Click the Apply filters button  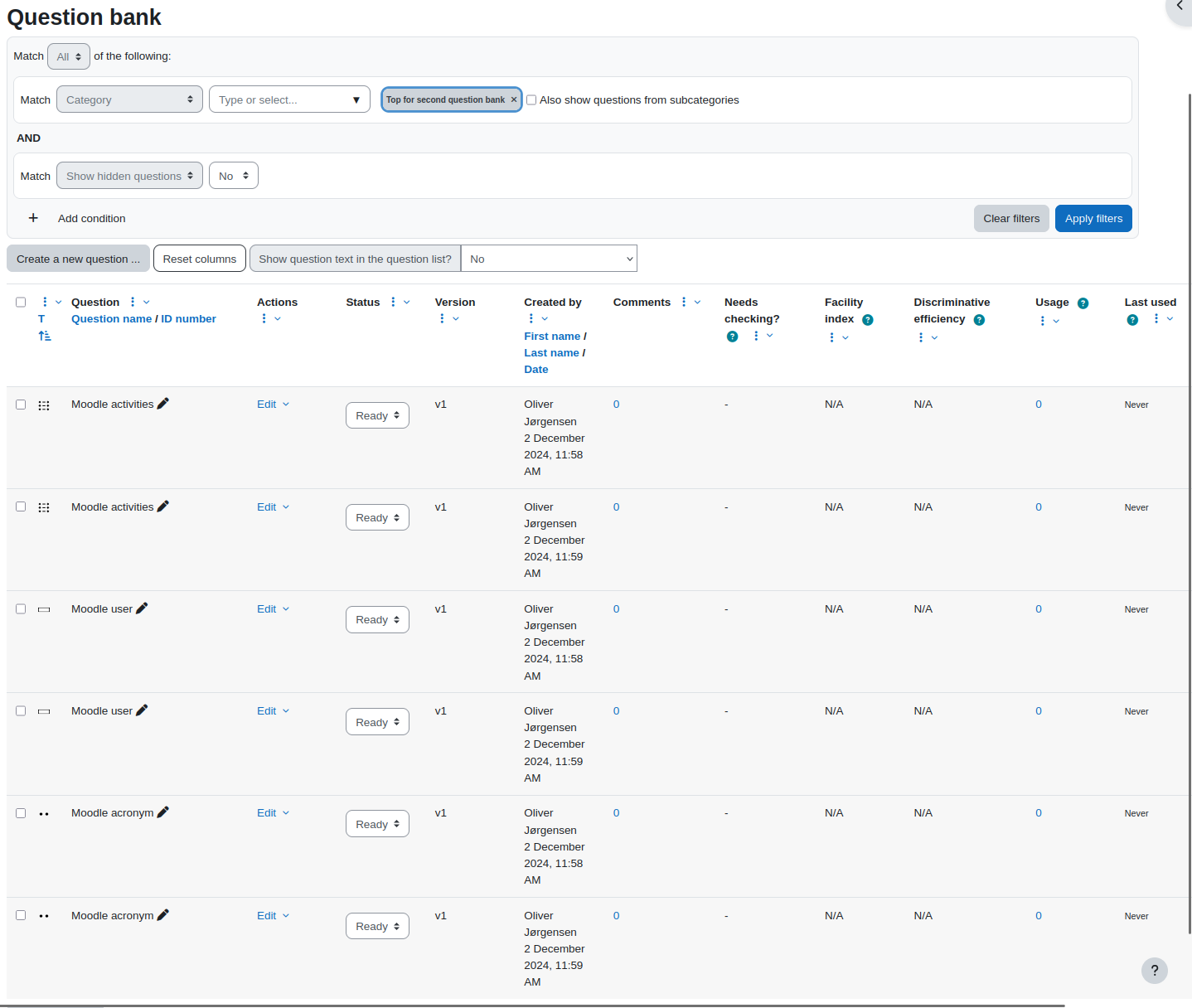tap(1093, 218)
